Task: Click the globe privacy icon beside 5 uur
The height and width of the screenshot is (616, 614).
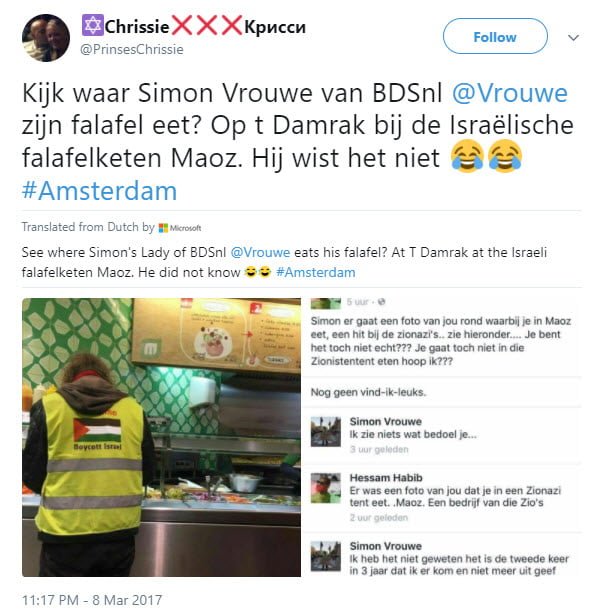Action: click(x=381, y=302)
